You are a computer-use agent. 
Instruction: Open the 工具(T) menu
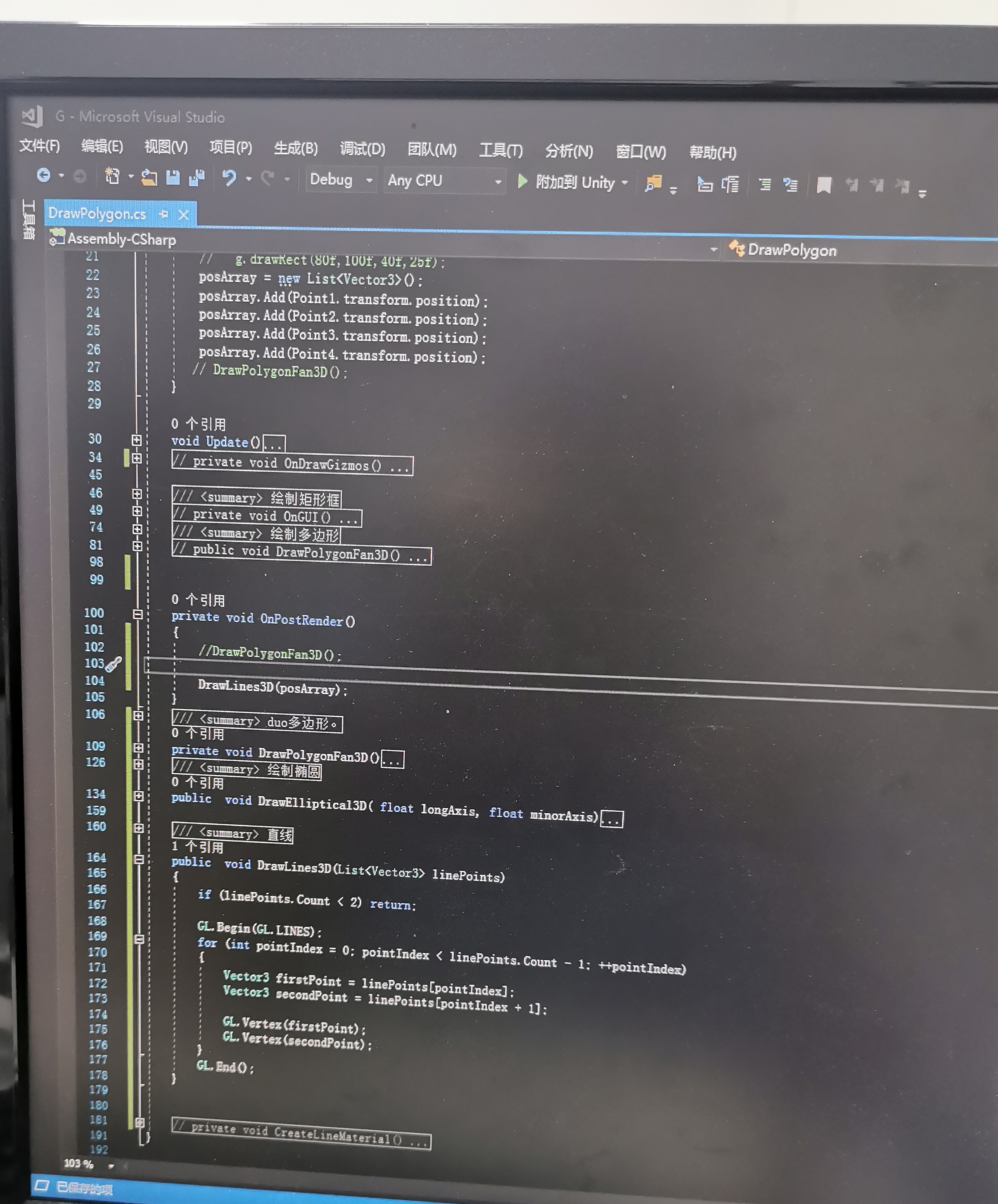(500, 151)
